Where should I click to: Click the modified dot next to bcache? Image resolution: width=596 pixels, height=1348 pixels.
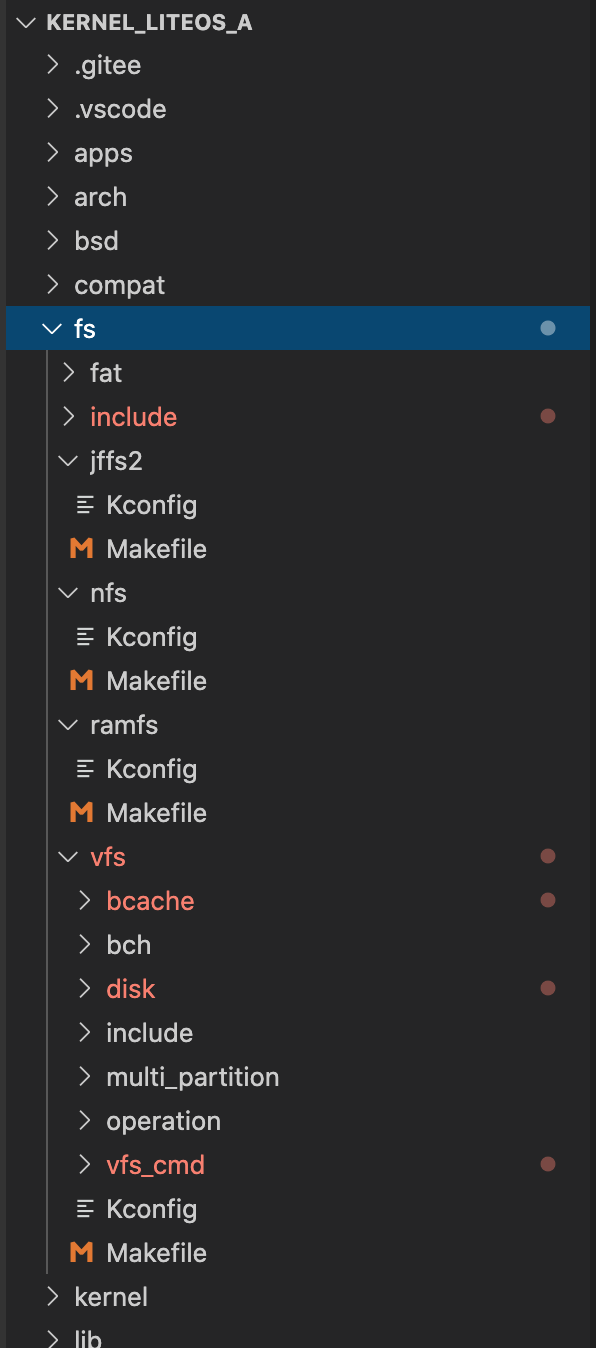(548, 900)
